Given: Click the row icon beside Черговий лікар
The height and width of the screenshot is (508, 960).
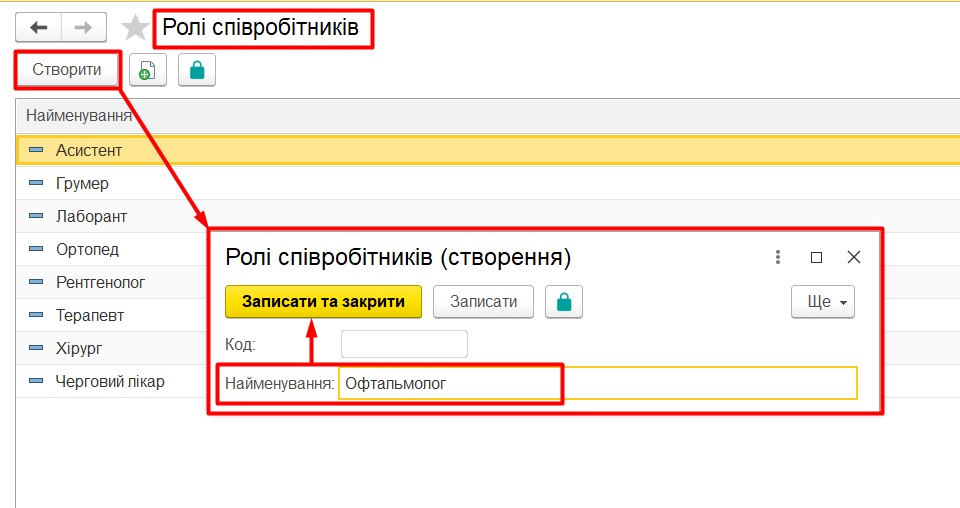Looking at the screenshot, I should tap(36, 381).
